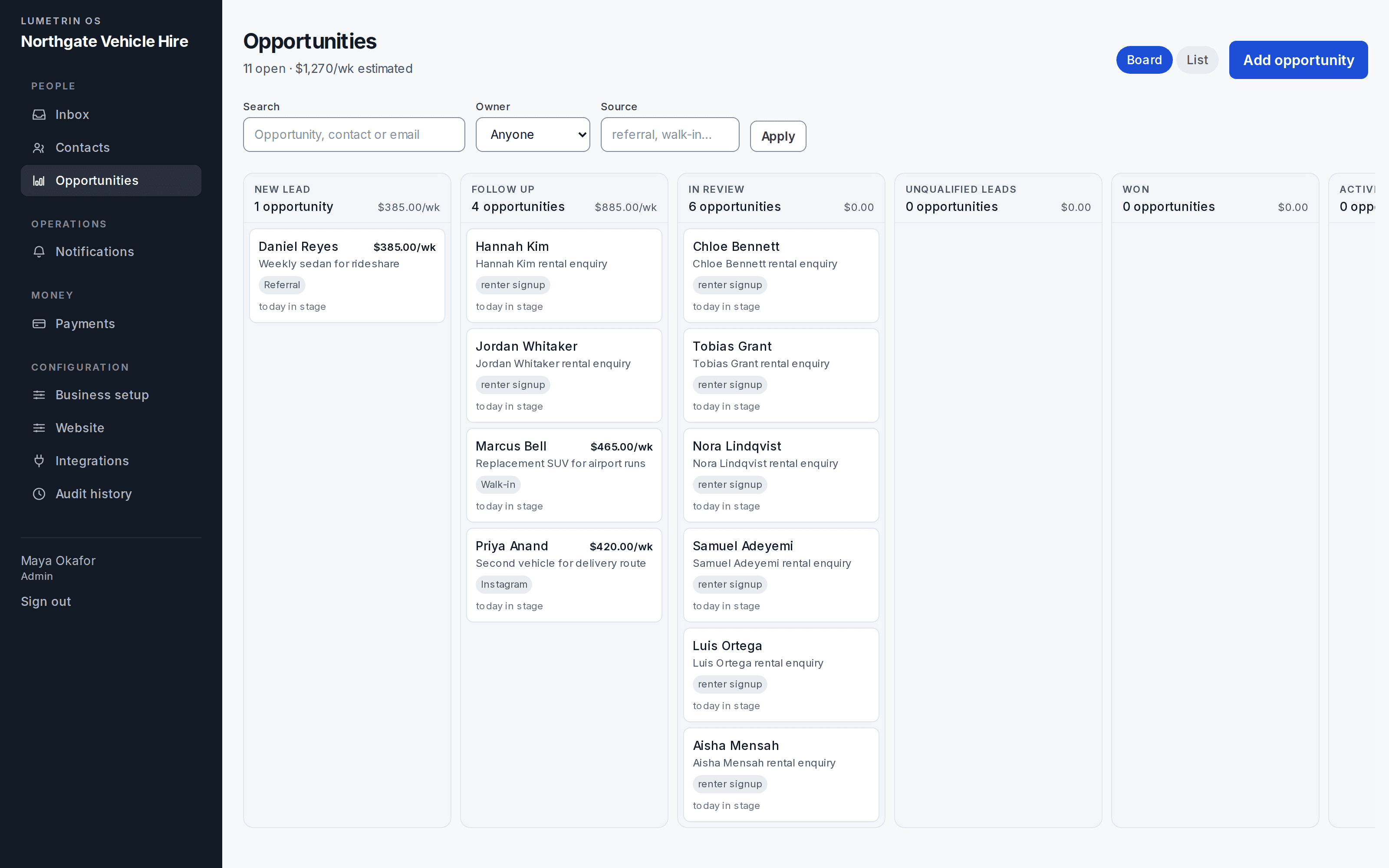Open Tobias Grant card

tap(781, 376)
